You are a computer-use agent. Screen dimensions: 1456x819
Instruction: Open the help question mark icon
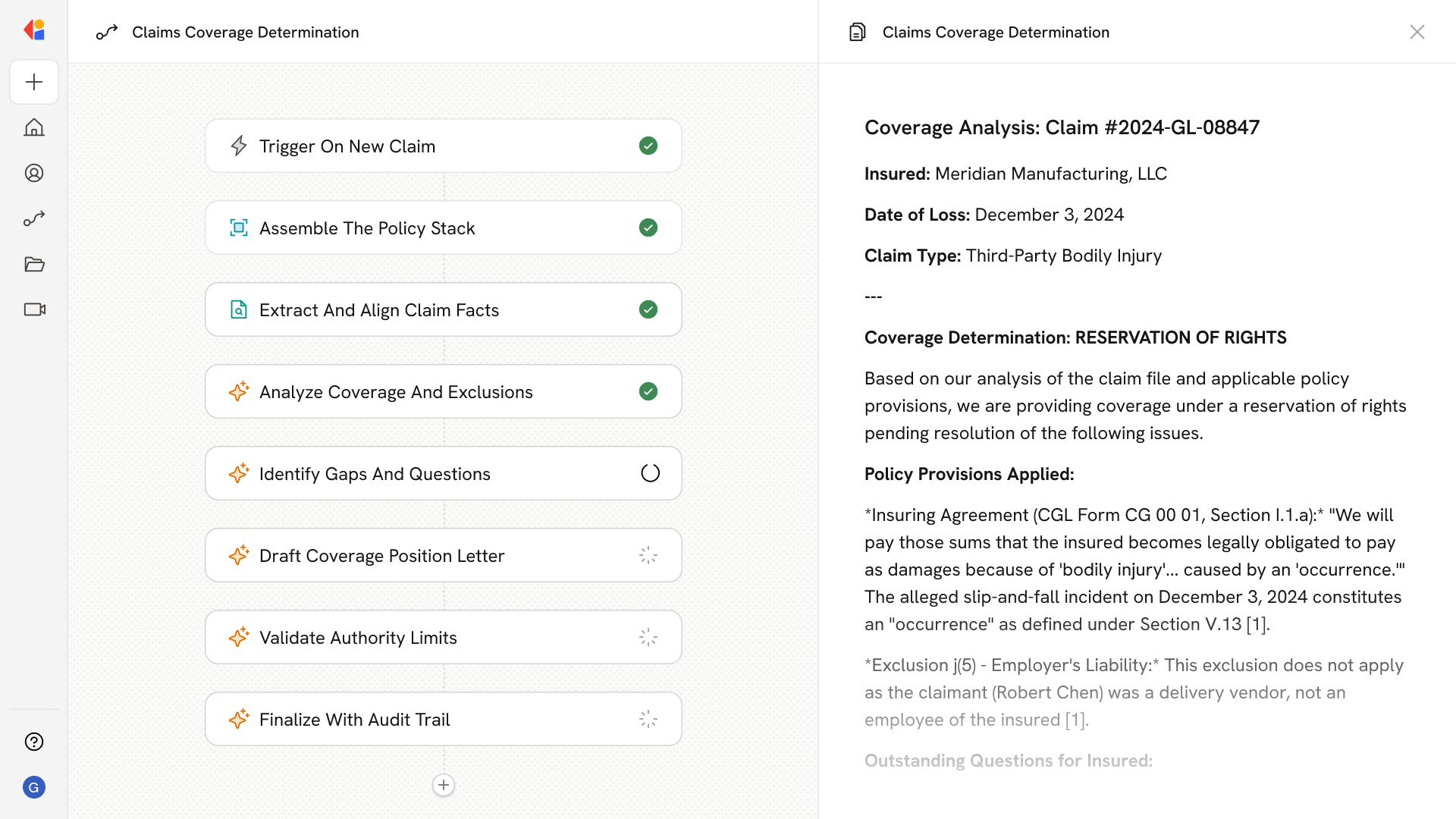click(x=34, y=742)
